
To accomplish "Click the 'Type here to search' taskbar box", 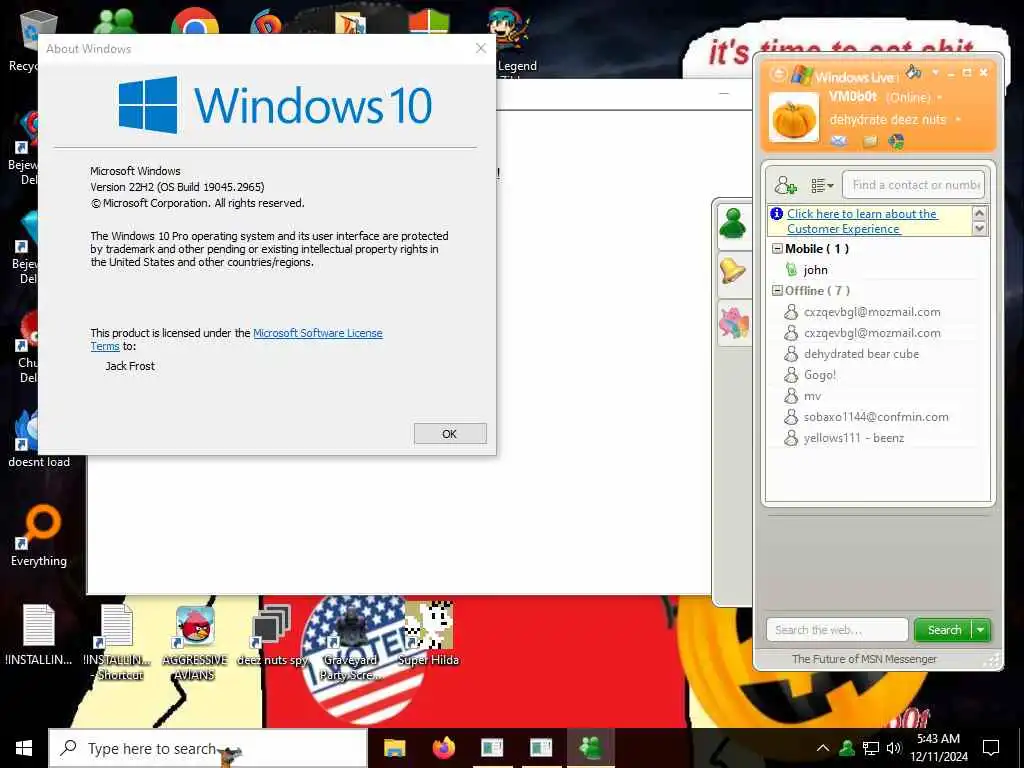I will (208, 748).
